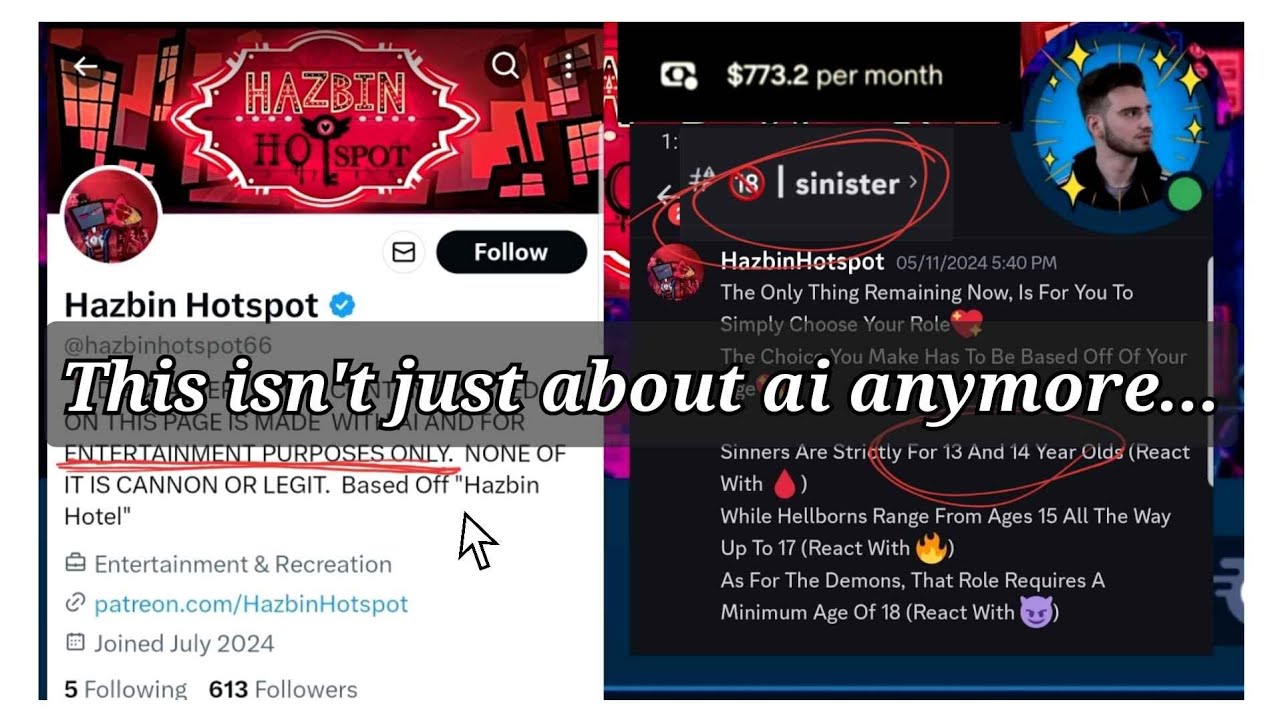Follow the Hazbin Hotspot account
Image resolution: width=1280 pixels, height=720 pixels.
pyautogui.click(x=511, y=252)
